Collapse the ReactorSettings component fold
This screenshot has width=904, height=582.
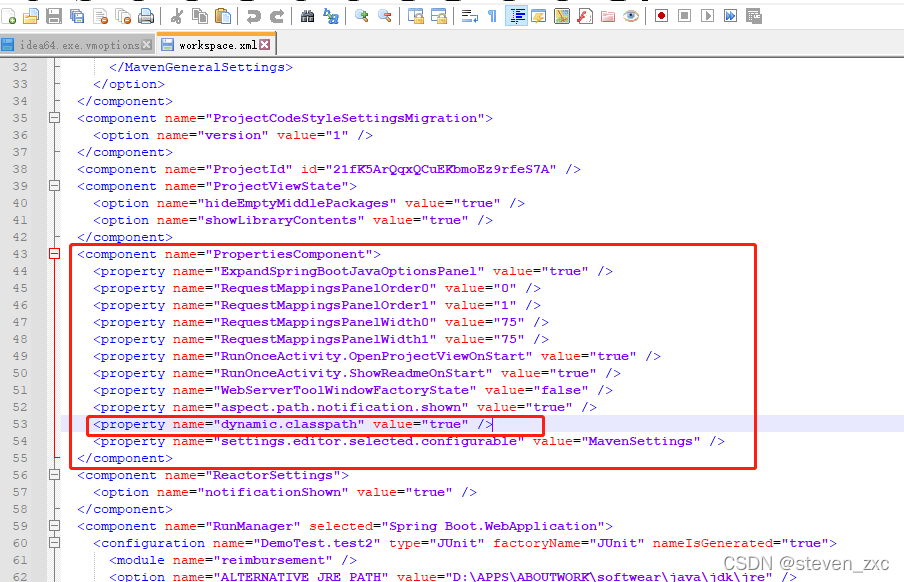54,475
